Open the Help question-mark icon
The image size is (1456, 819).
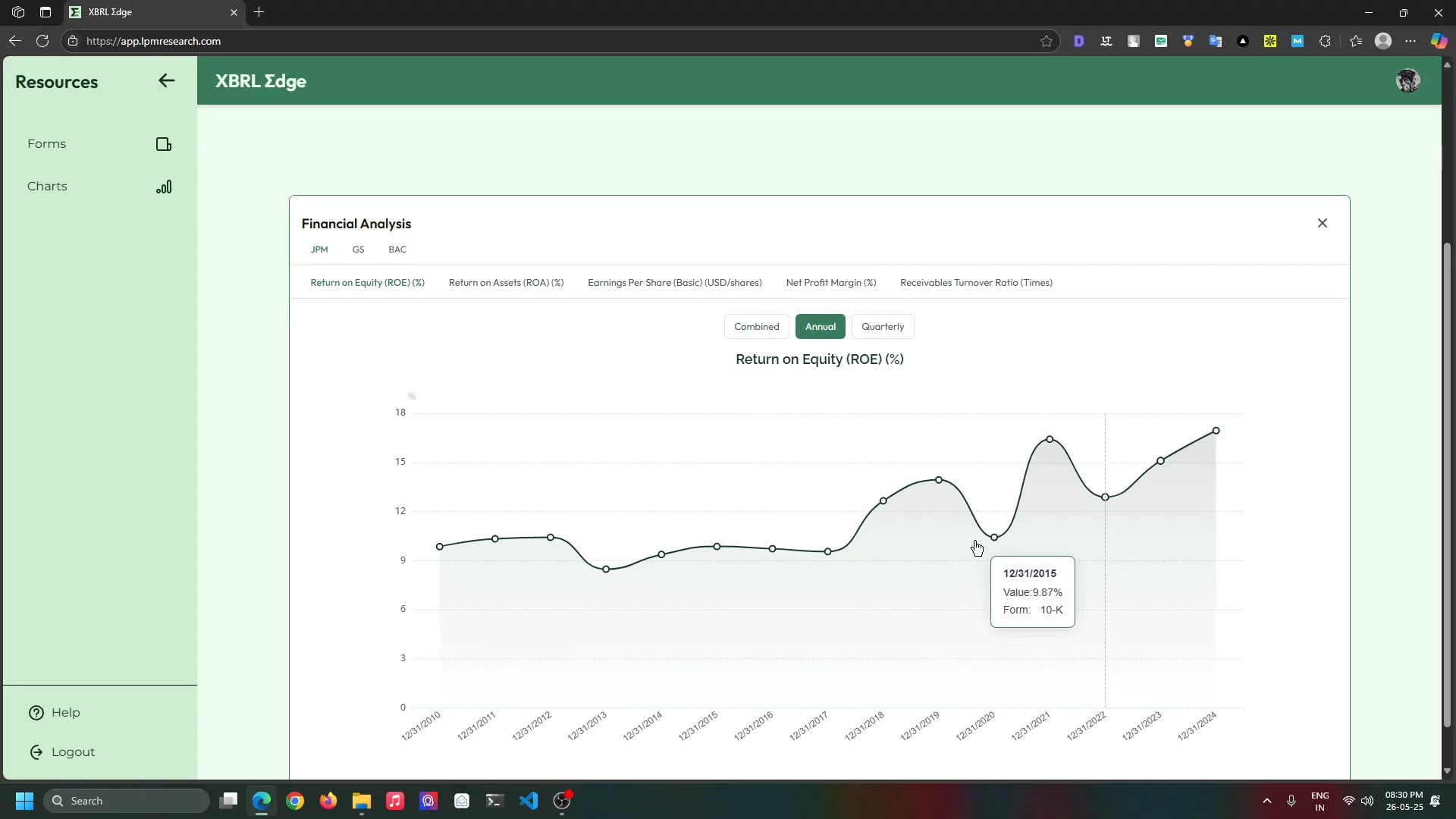click(36, 713)
